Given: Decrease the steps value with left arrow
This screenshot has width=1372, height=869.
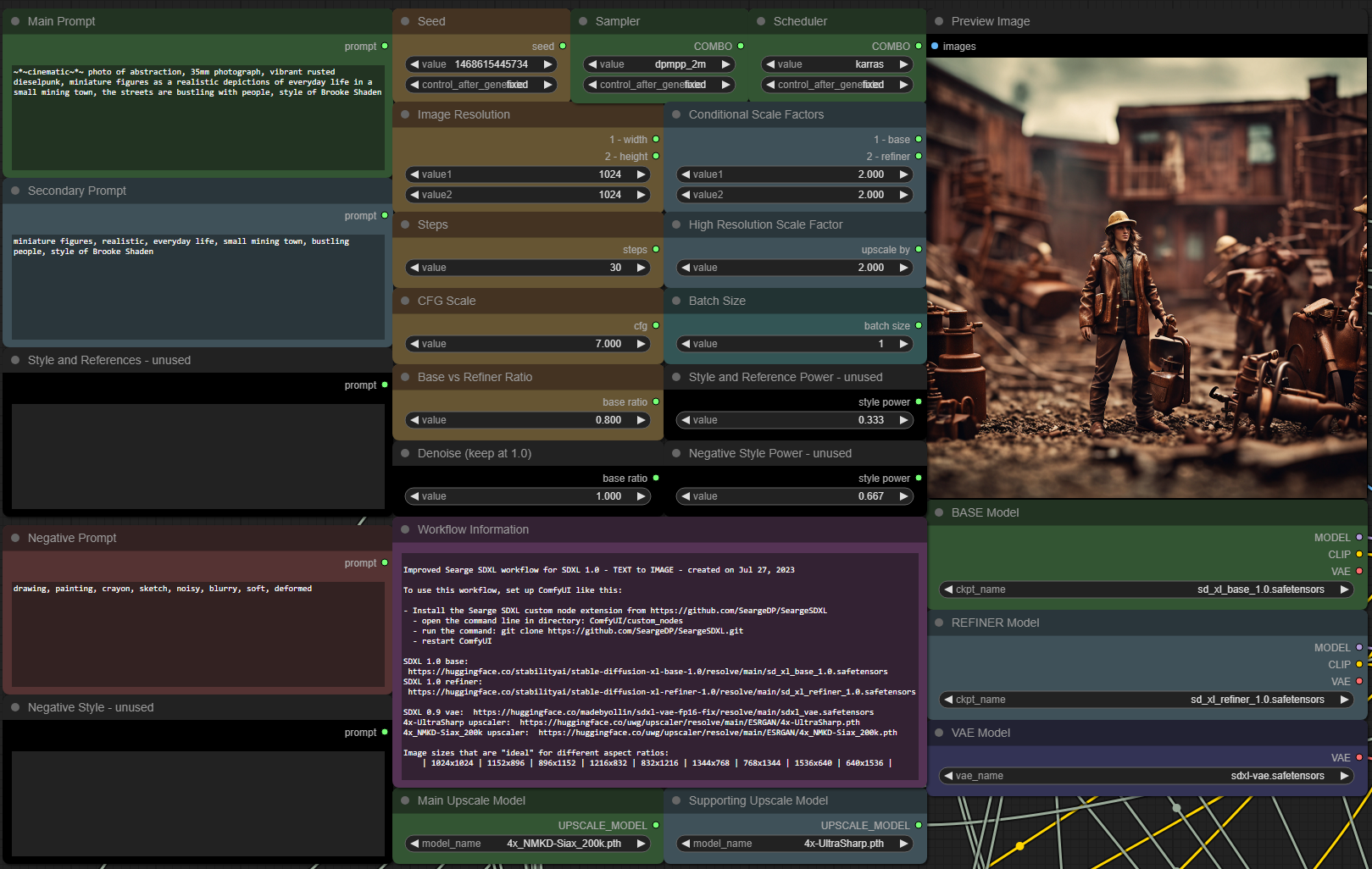Looking at the screenshot, I should (x=414, y=268).
